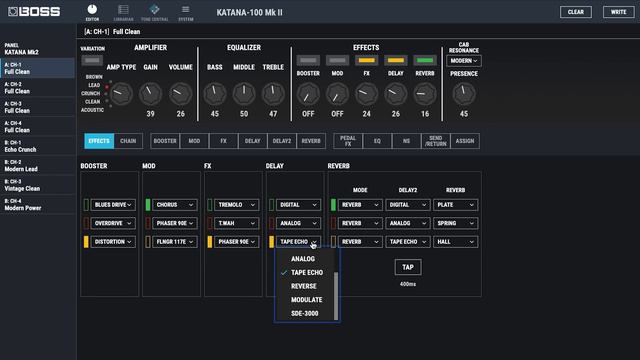The height and width of the screenshot is (360, 640).
Task: Adjust the Amp Type knob
Action: coord(121,94)
